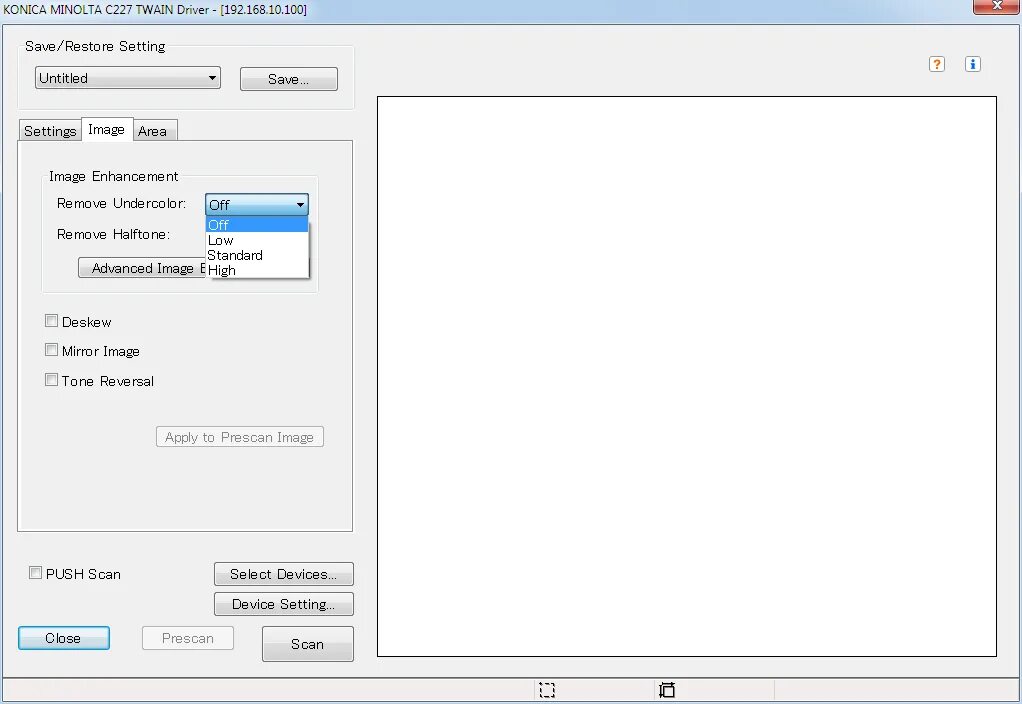The image size is (1022, 704).
Task: Switch to the Settings tab
Action: (50, 131)
